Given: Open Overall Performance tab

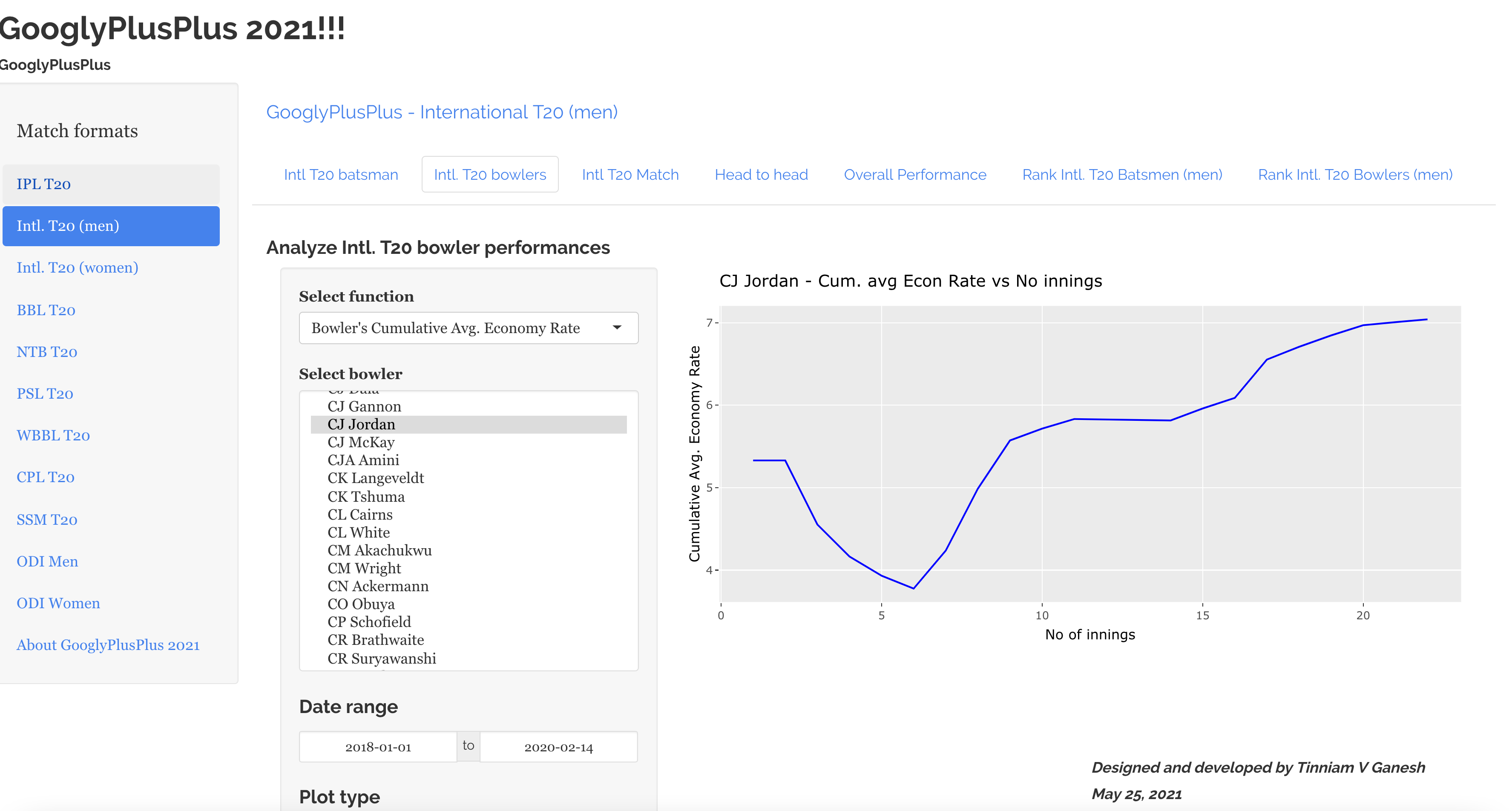Looking at the screenshot, I should pyautogui.click(x=914, y=175).
